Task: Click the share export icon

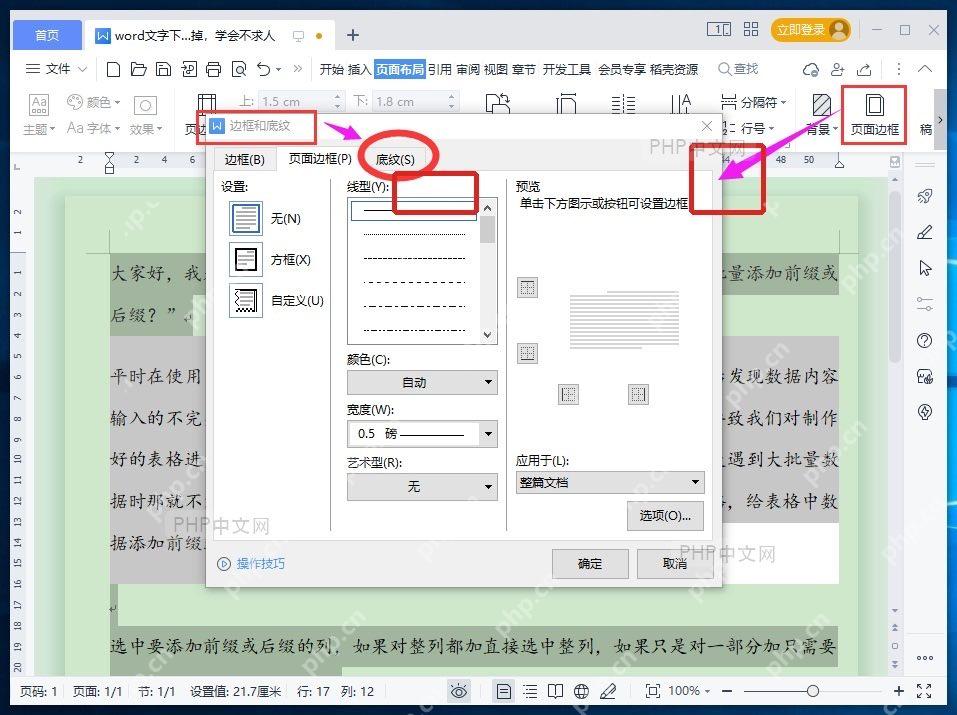Action: pyautogui.click(x=864, y=70)
